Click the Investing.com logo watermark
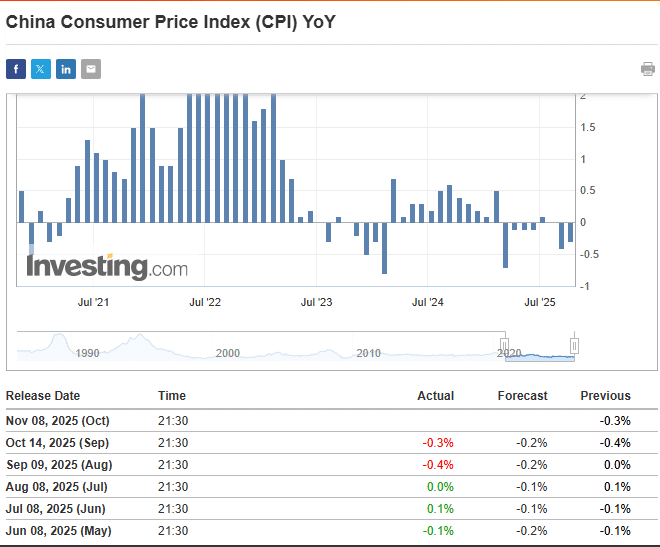 (106, 268)
